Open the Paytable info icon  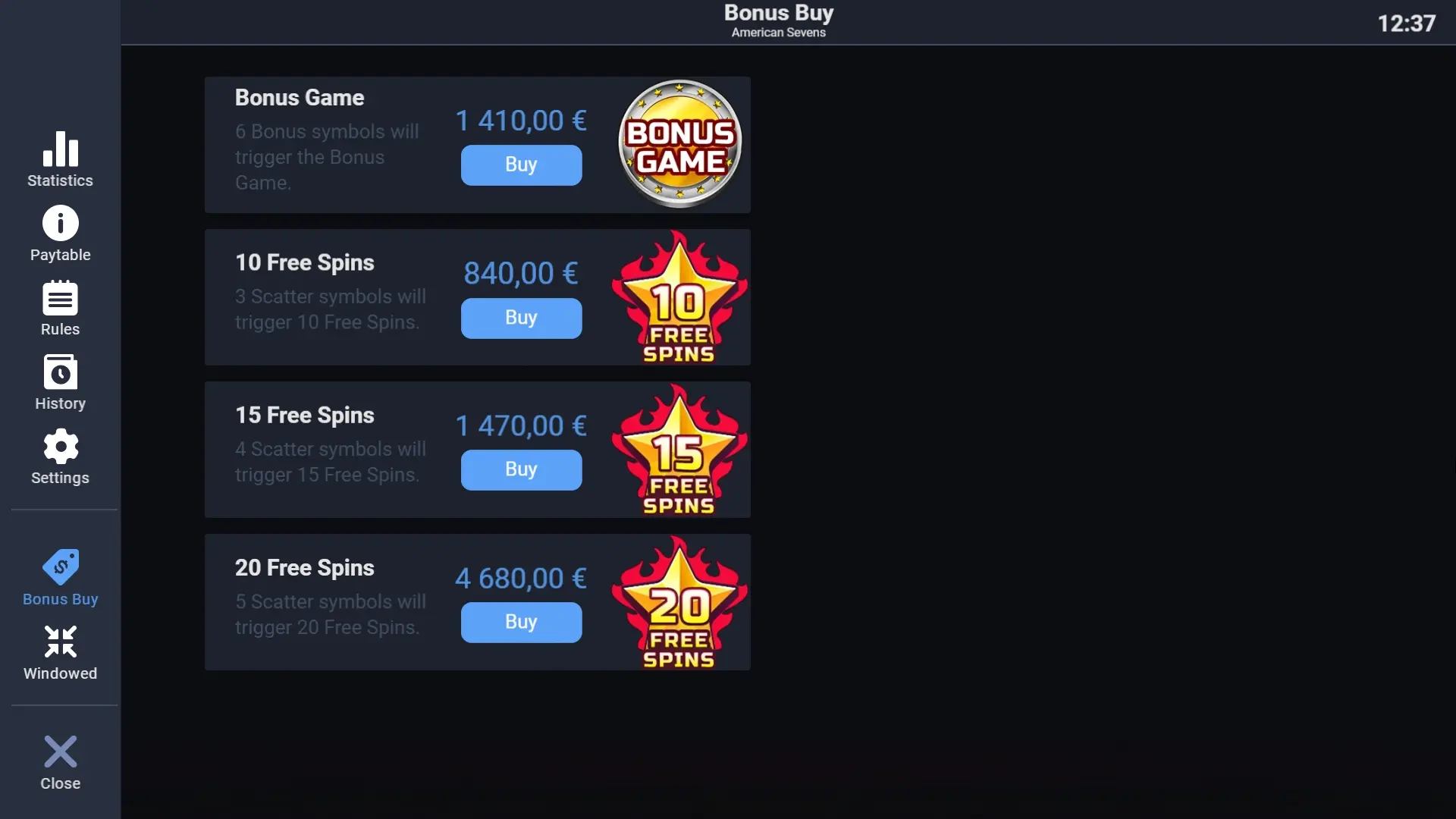coord(61,224)
